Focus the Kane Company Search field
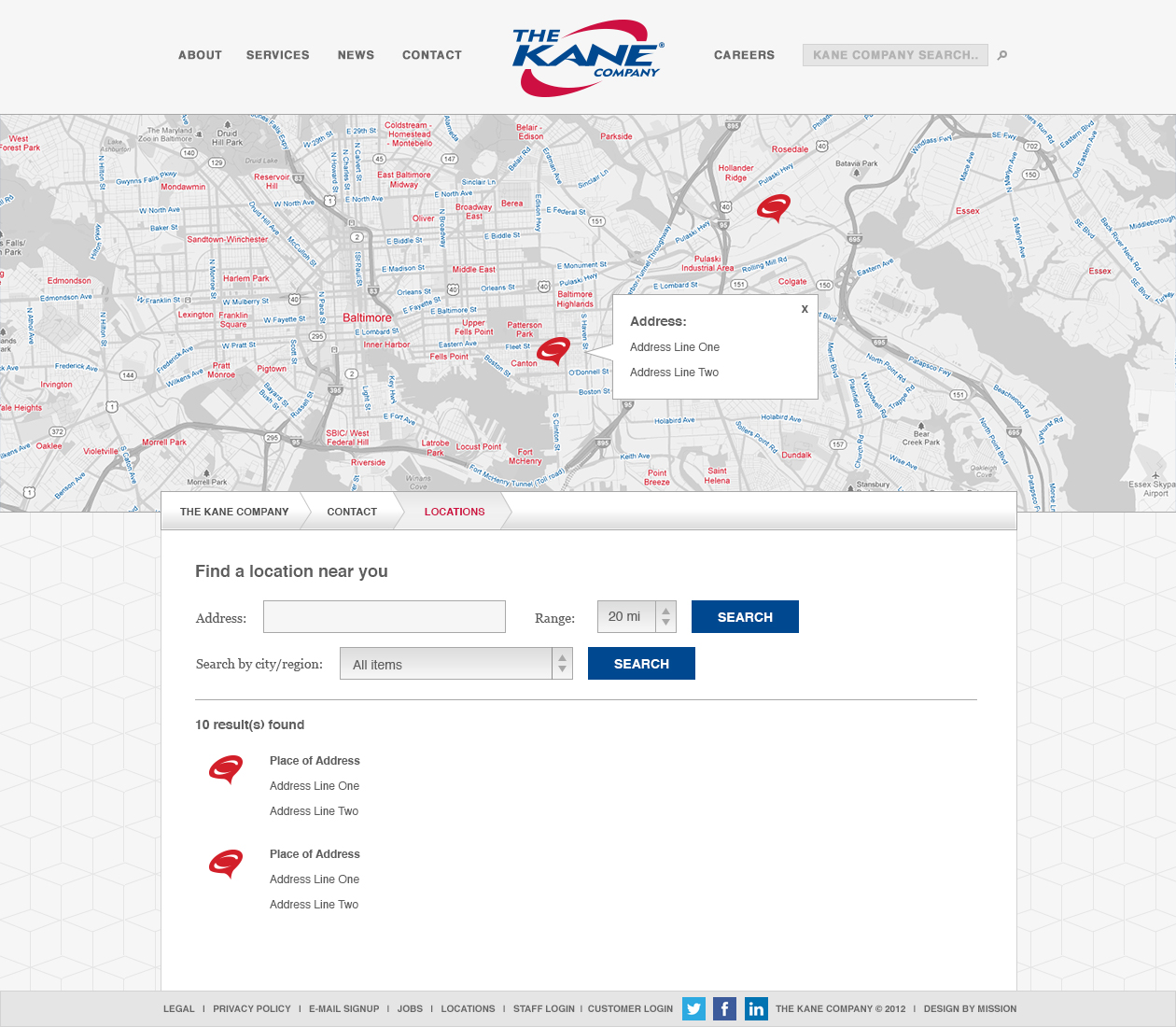The width and height of the screenshot is (1176, 1027). tap(895, 55)
